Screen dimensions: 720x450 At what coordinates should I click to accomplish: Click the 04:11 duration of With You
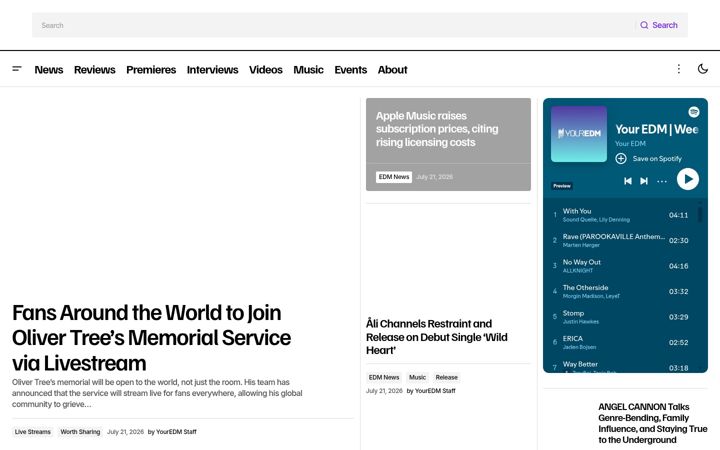click(x=678, y=215)
